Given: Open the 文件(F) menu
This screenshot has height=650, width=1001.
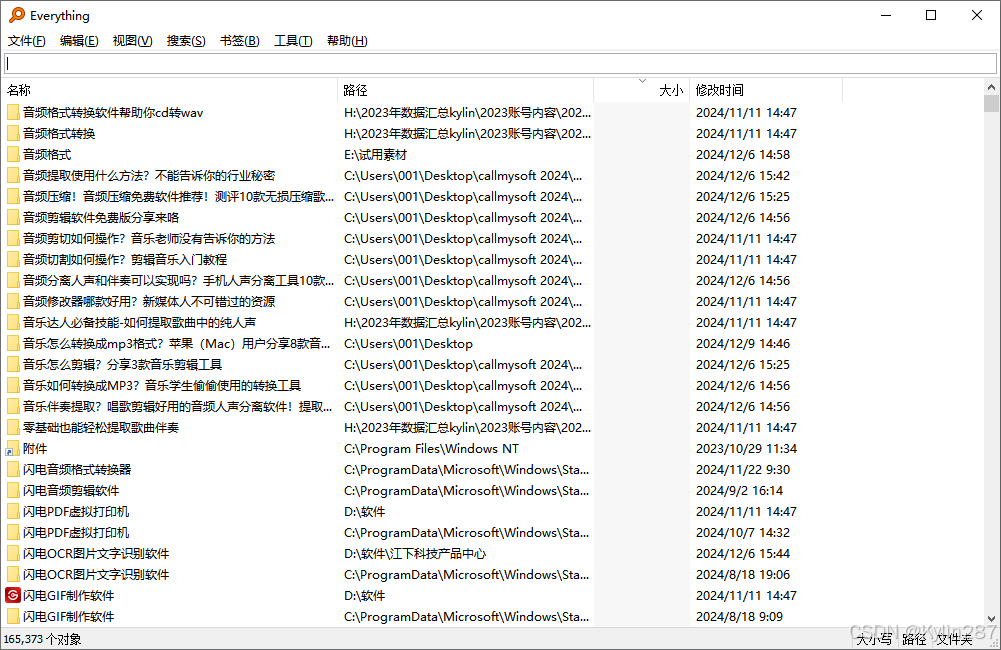Looking at the screenshot, I should (x=27, y=41).
